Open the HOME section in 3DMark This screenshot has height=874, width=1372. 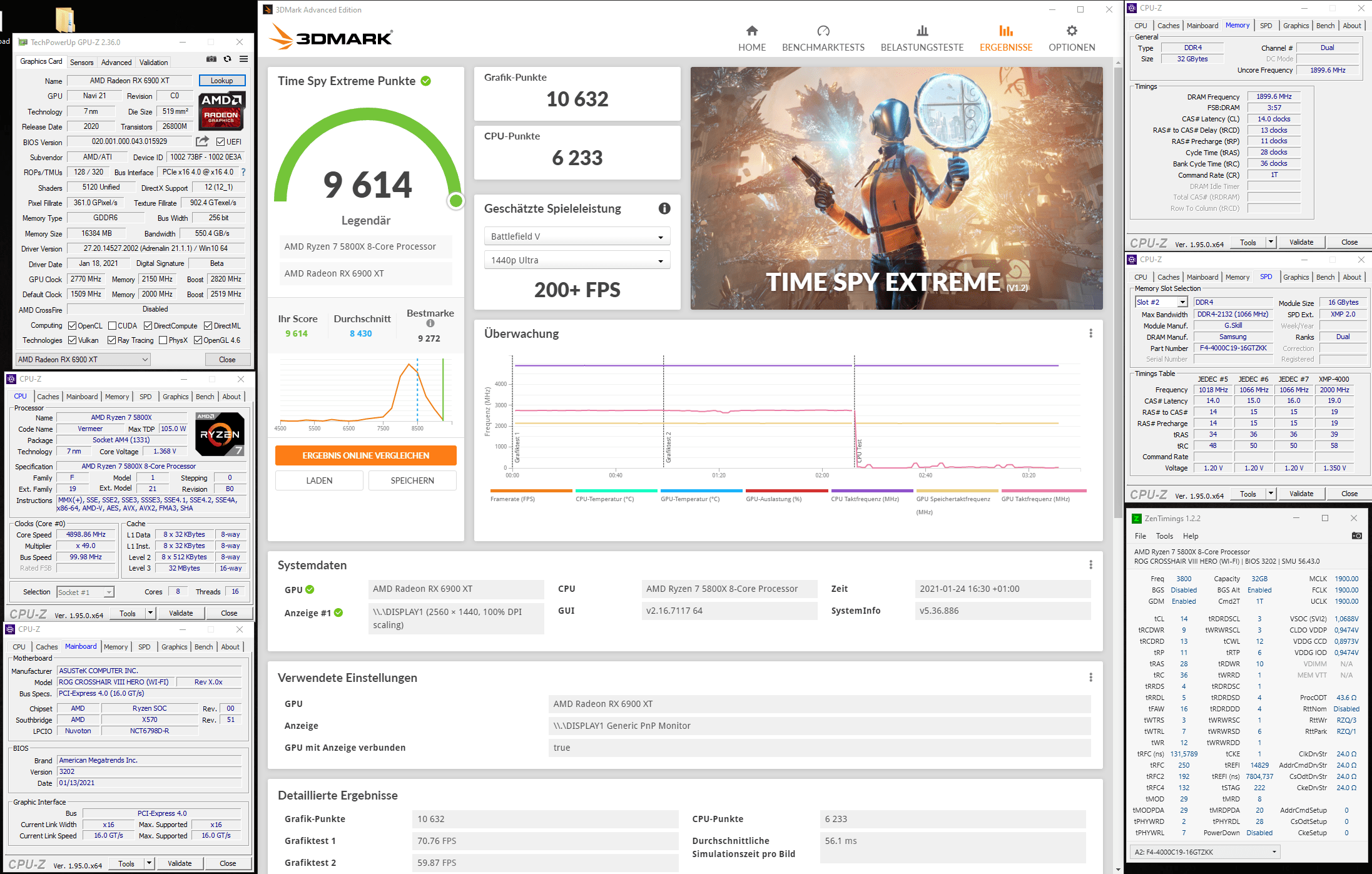click(x=752, y=38)
